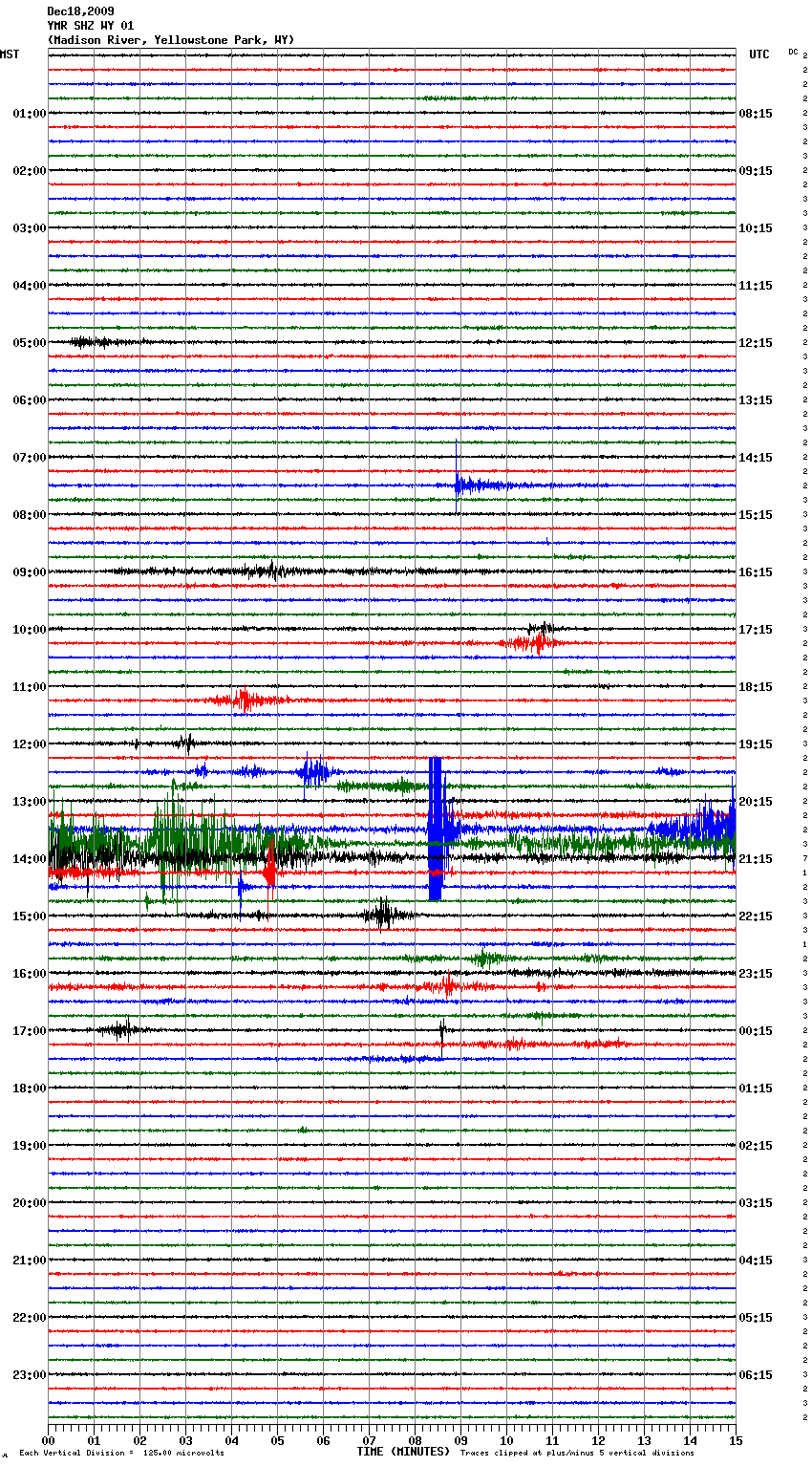Click the MST timezone header
This screenshot has width=812, height=1466.
point(10,54)
